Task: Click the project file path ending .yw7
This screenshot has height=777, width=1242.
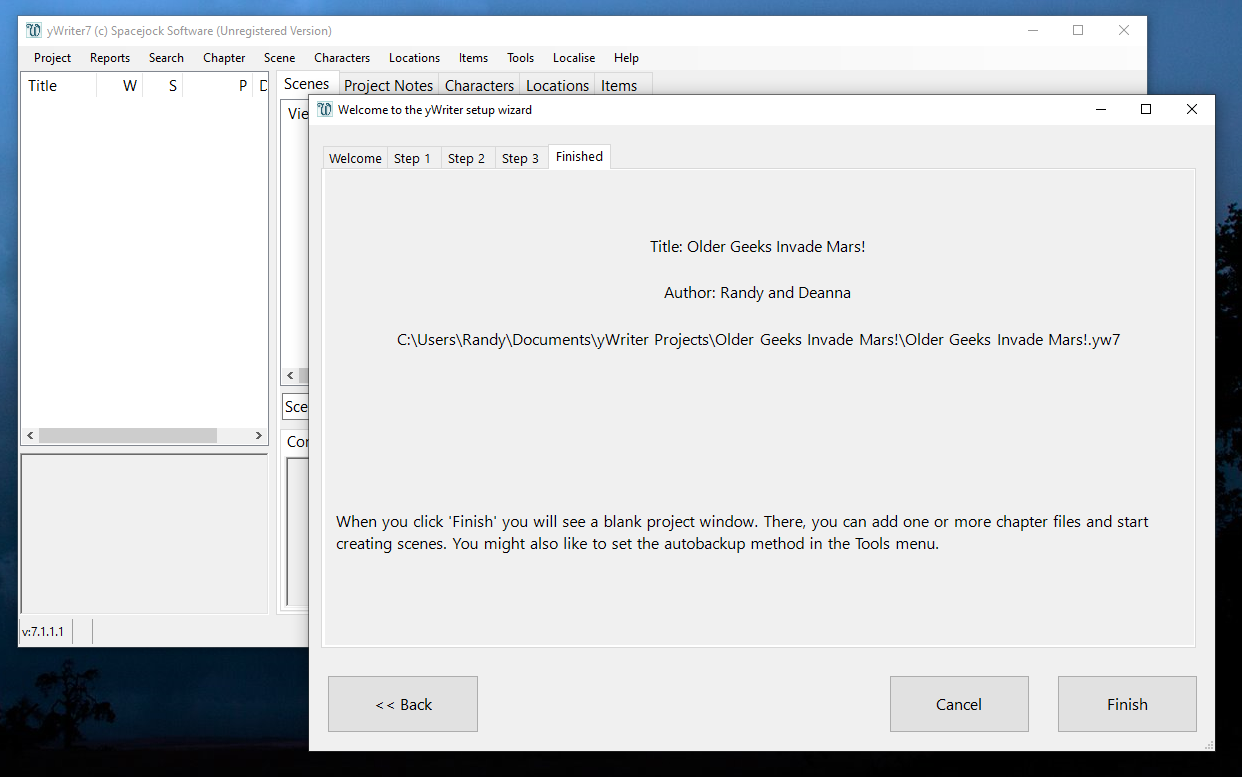Action: coord(758,340)
